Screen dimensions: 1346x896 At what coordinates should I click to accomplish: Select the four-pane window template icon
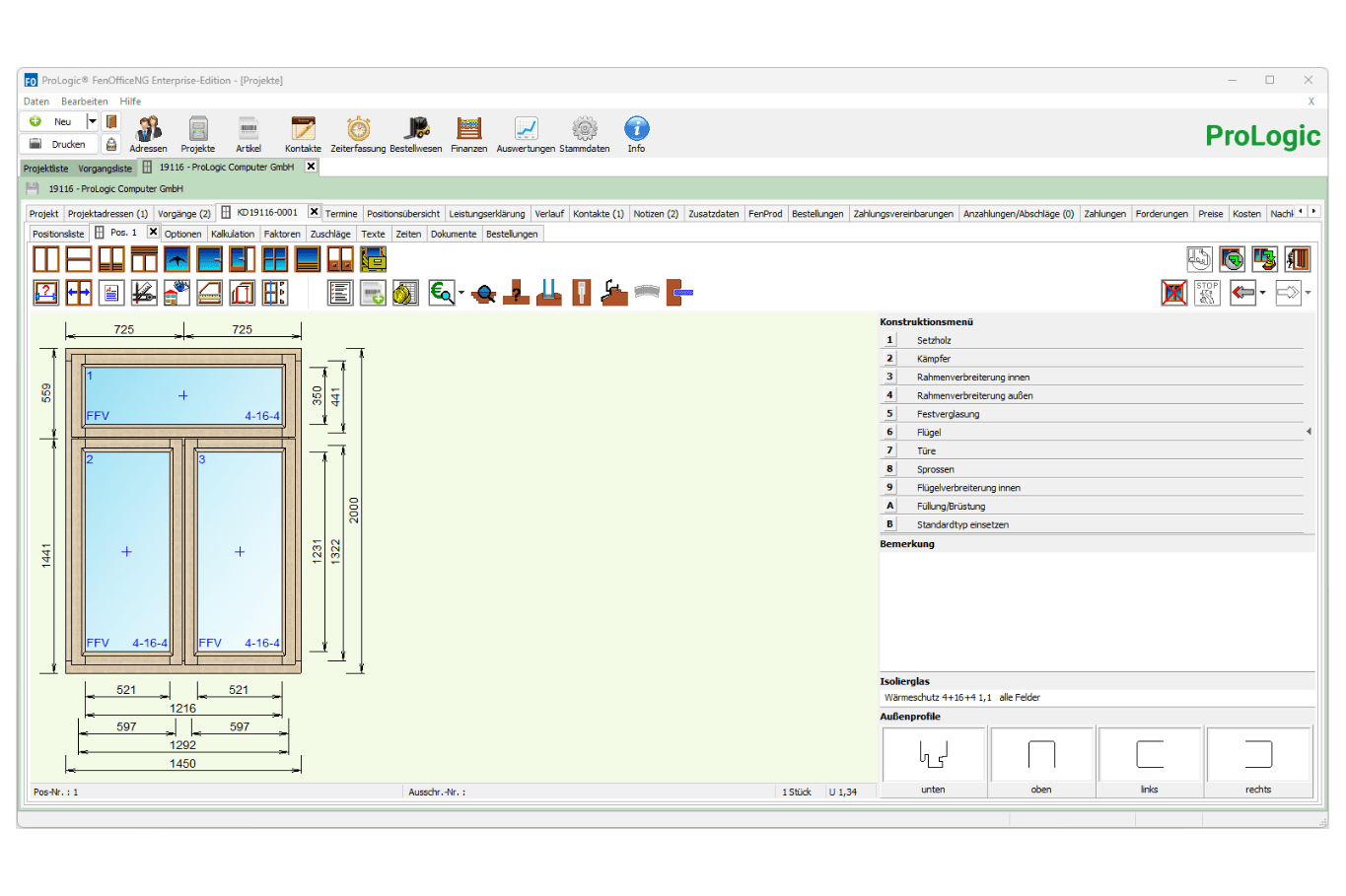coord(275,259)
